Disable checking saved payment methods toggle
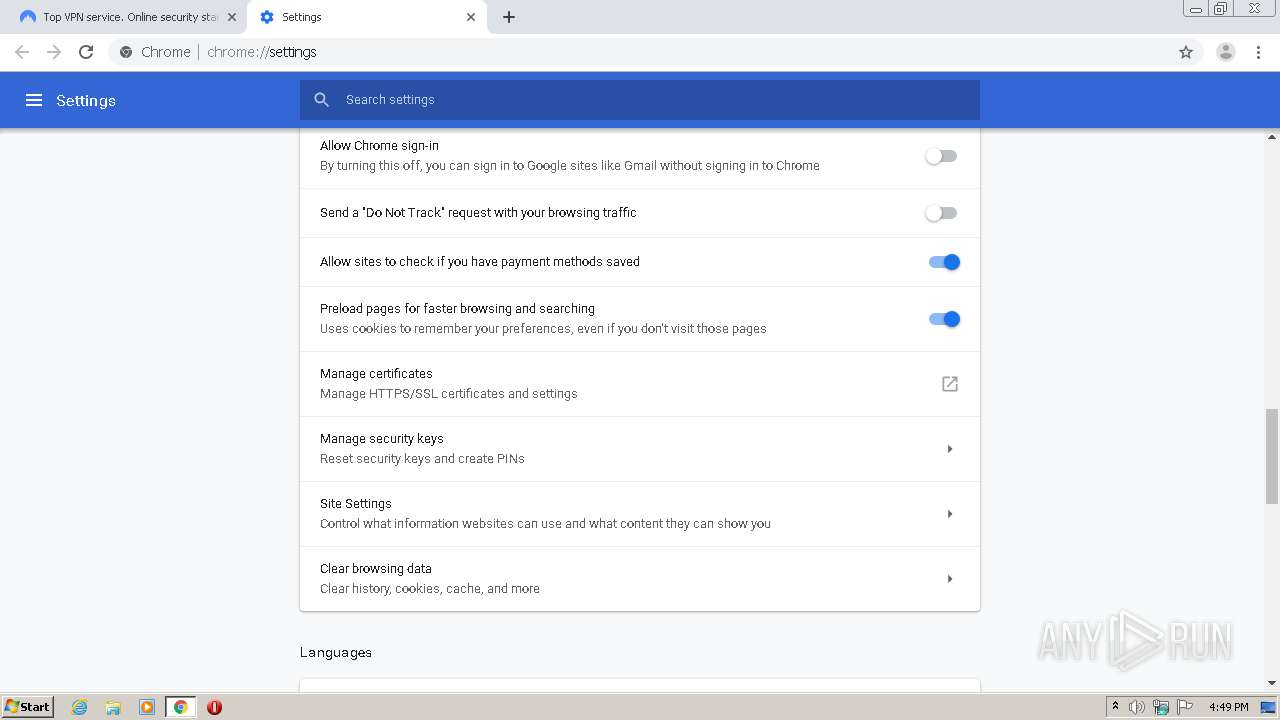This screenshot has height=720, width=1280. pos(944,262)
